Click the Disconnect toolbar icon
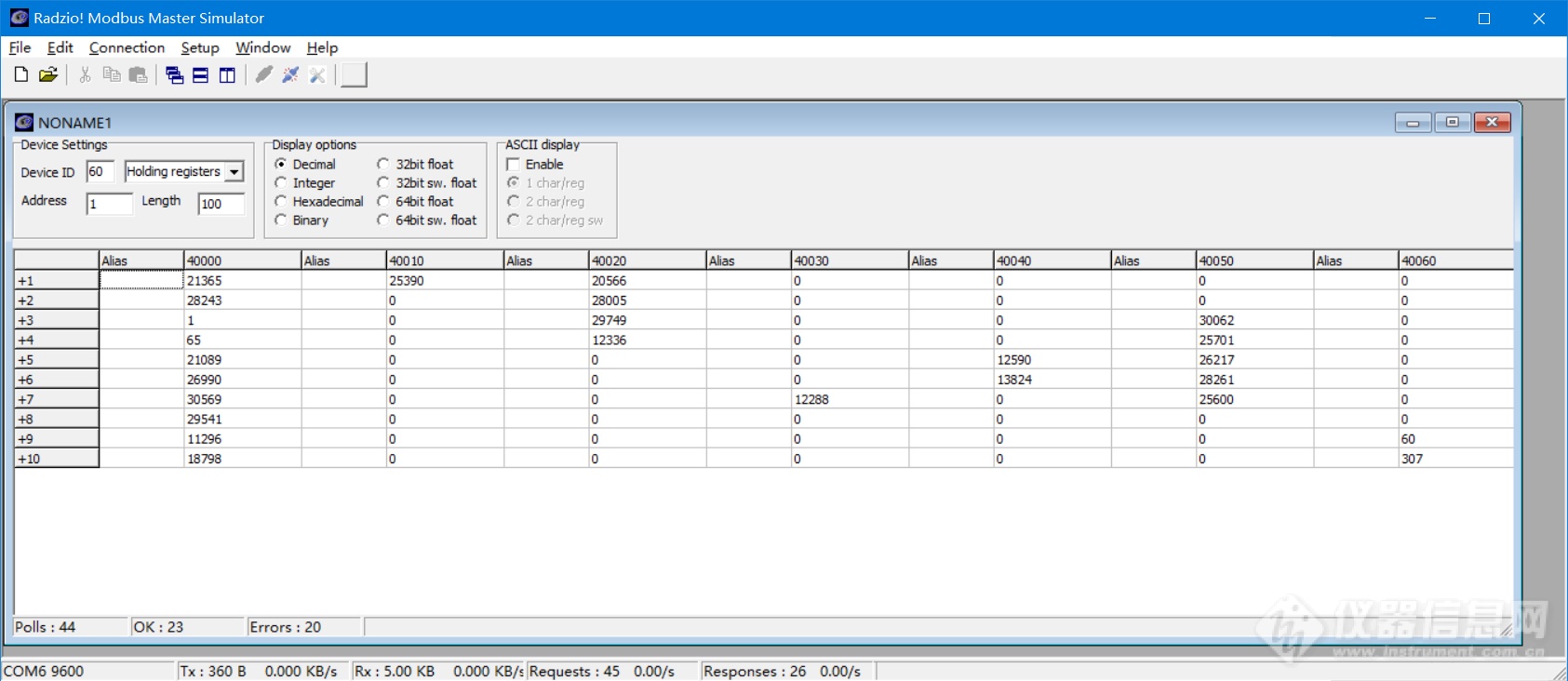This screenshot has width=1568, height=681. (x=290, y=75)
